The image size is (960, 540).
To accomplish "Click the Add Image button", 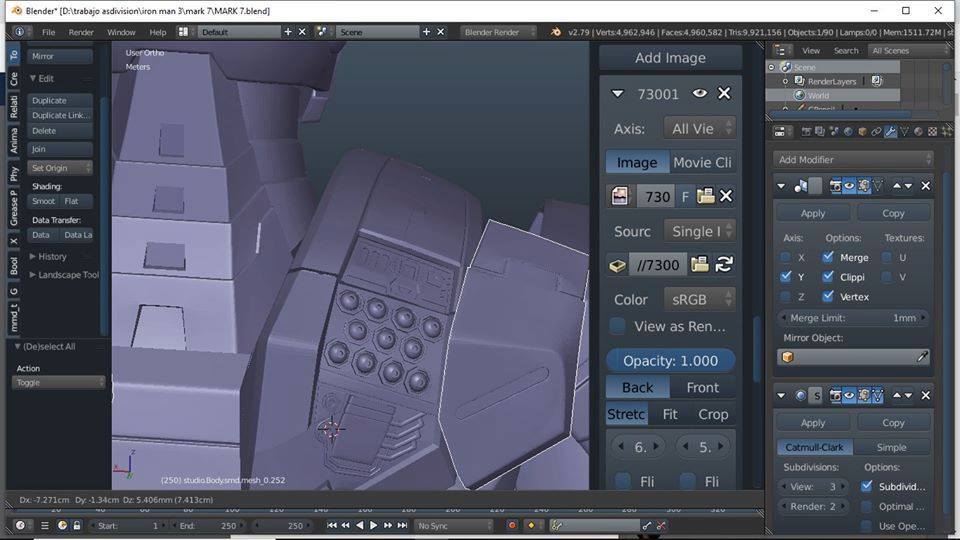I will pyautogui.click(x=670, y=58).
